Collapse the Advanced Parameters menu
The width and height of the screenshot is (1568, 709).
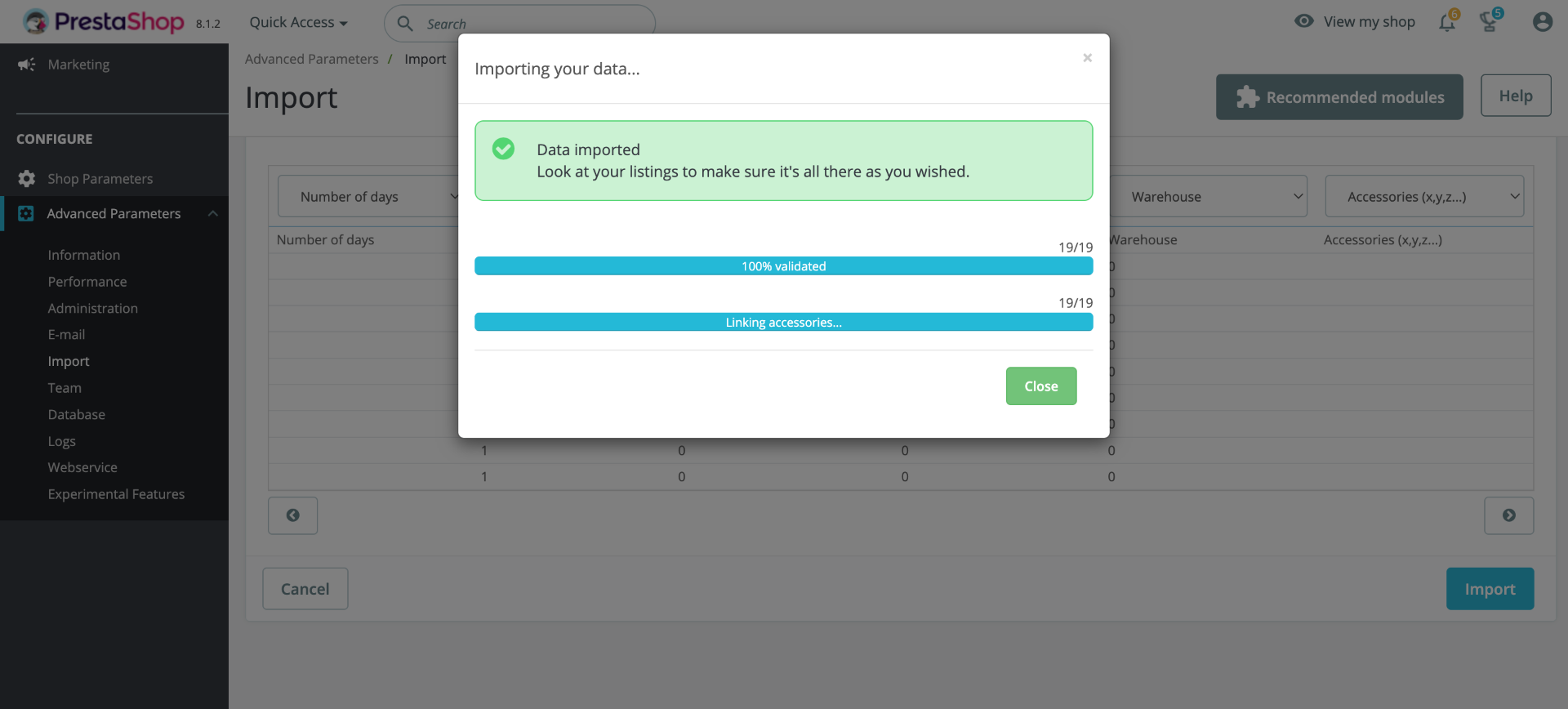point(212,214)
